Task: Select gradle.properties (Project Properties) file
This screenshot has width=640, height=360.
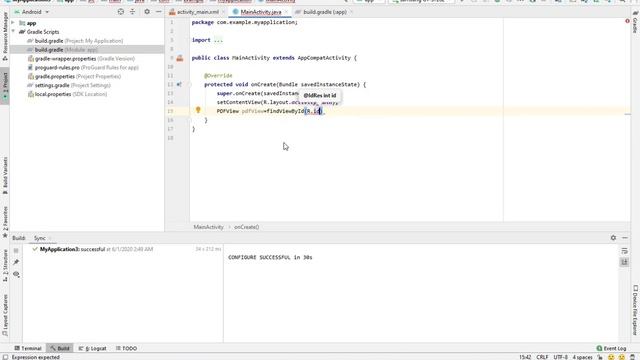Action: click(74, 77)
